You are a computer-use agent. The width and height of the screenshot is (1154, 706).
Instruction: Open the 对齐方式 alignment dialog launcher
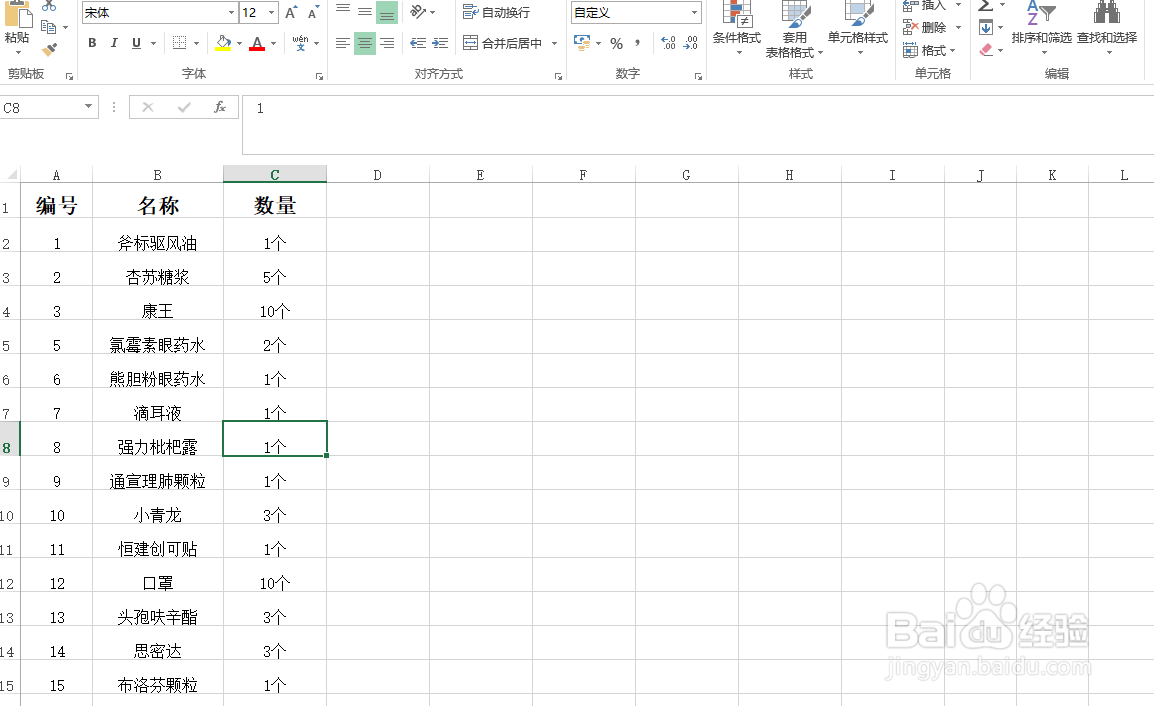pyautogui.click(x=559, y=76)
